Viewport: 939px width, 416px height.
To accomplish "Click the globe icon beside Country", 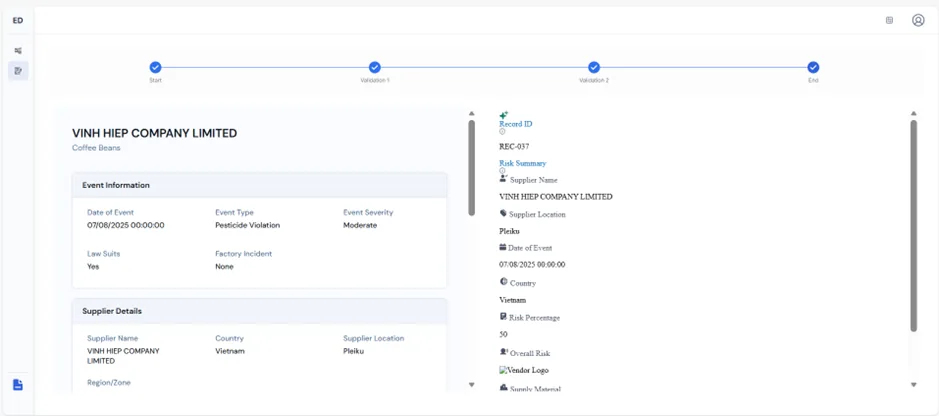I will (503, 281).
